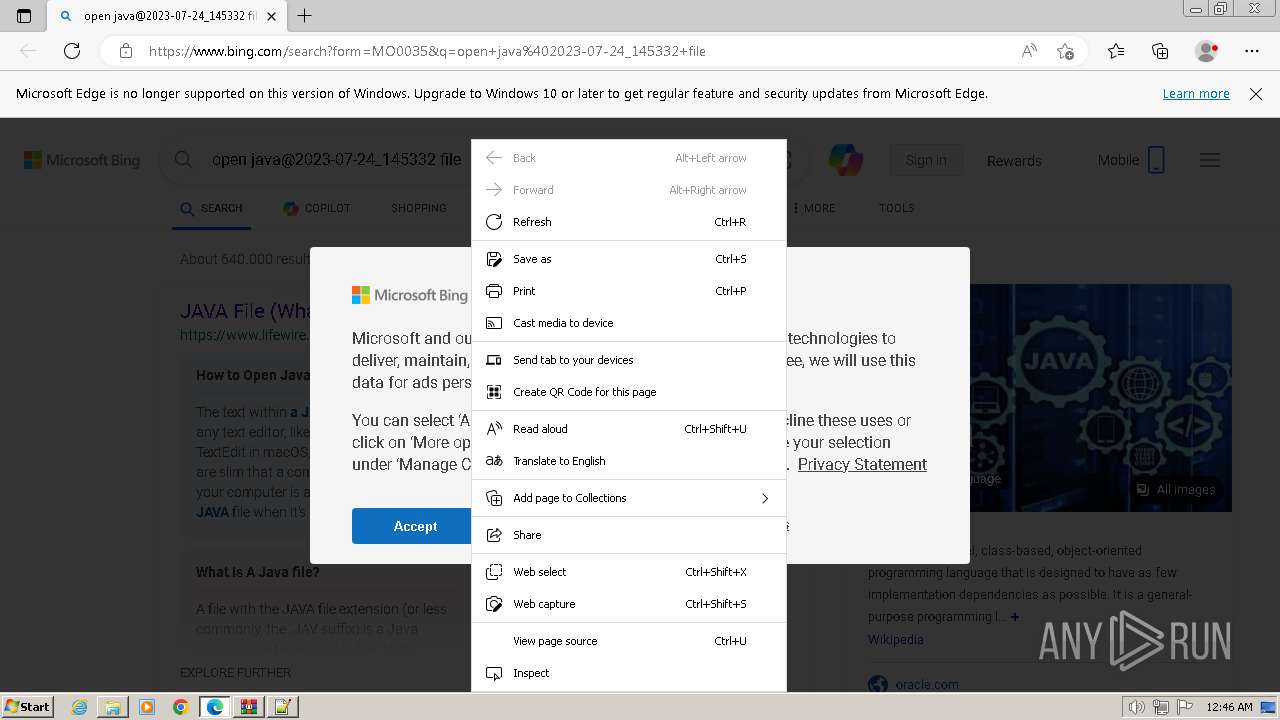Screen dimensions: 1280x720
Task: Click Cast media to device icon
Action: click(x=493, y=323)
